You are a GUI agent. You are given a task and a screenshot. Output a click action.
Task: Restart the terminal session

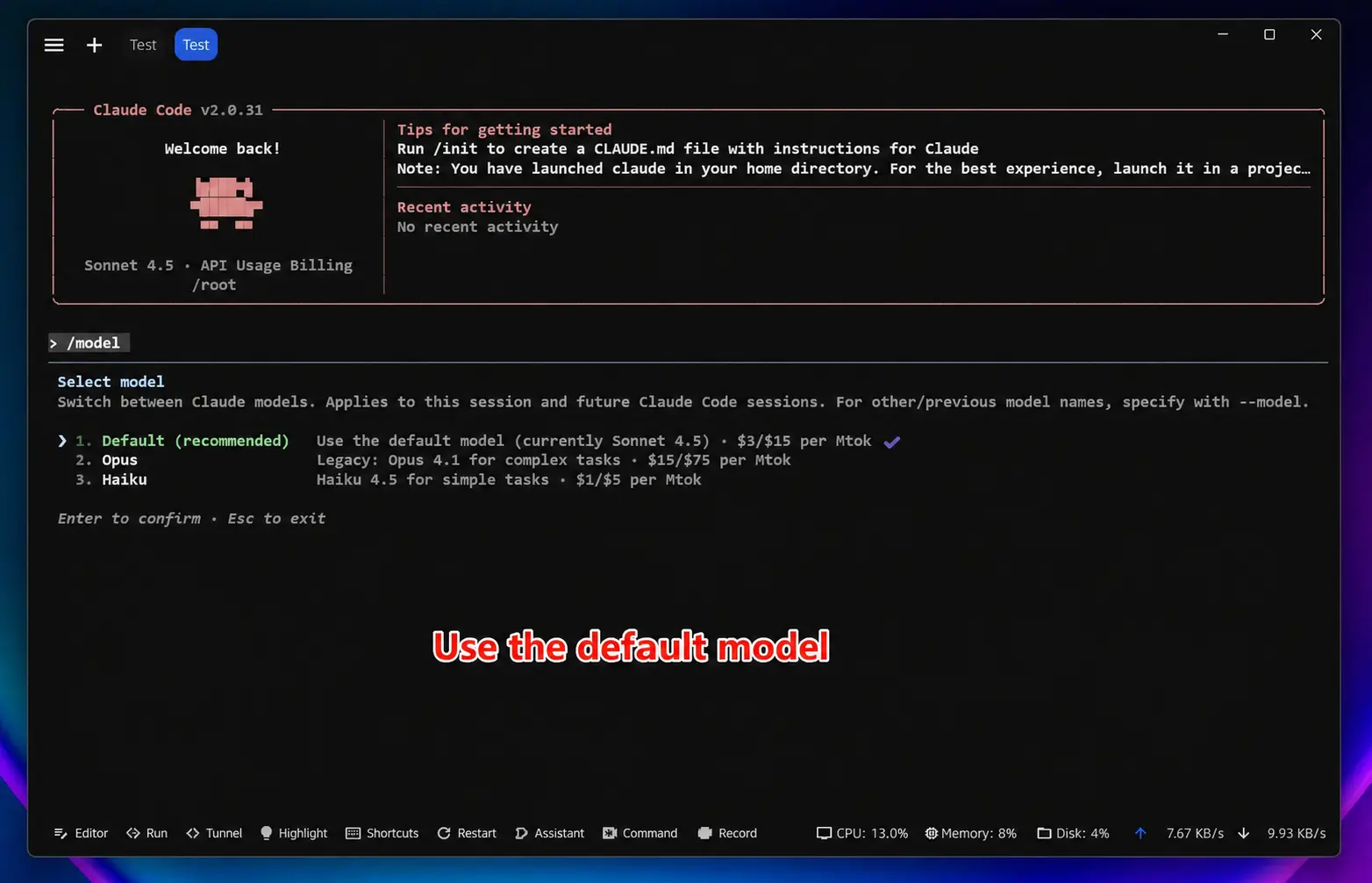[467, 833]
